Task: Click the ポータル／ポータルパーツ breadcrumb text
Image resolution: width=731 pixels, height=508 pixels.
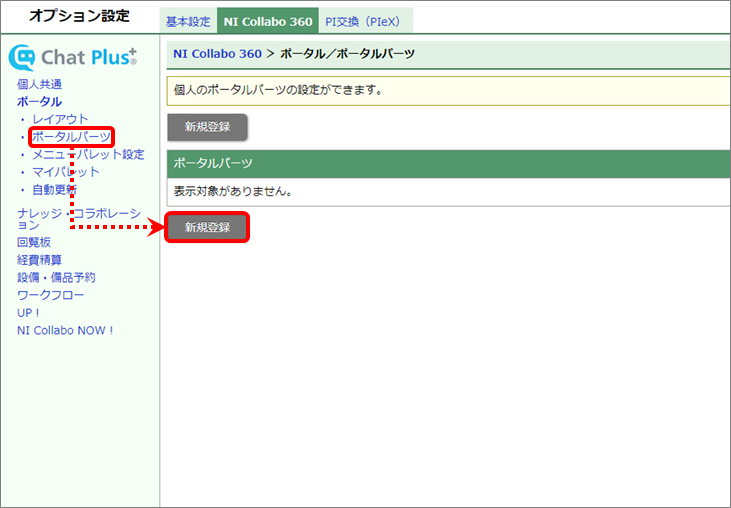Action: (x=347, y=54)
